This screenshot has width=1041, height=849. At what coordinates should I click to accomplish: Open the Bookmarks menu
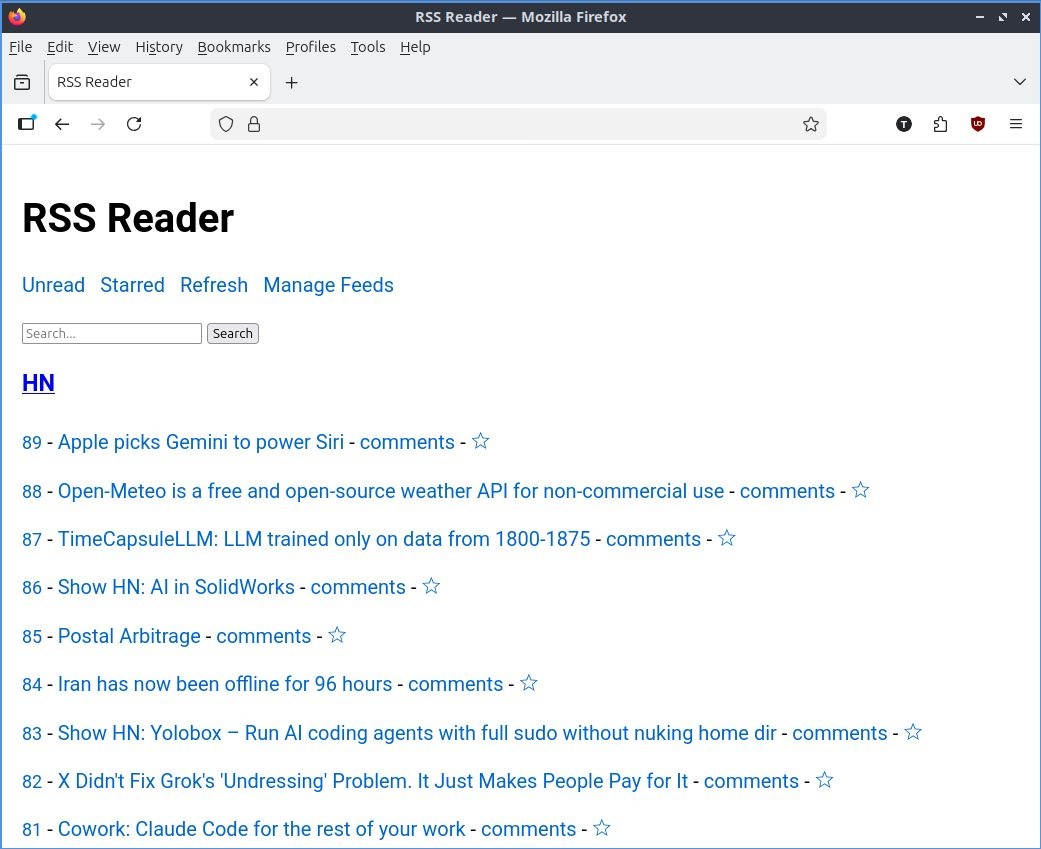tap(234, 47)
